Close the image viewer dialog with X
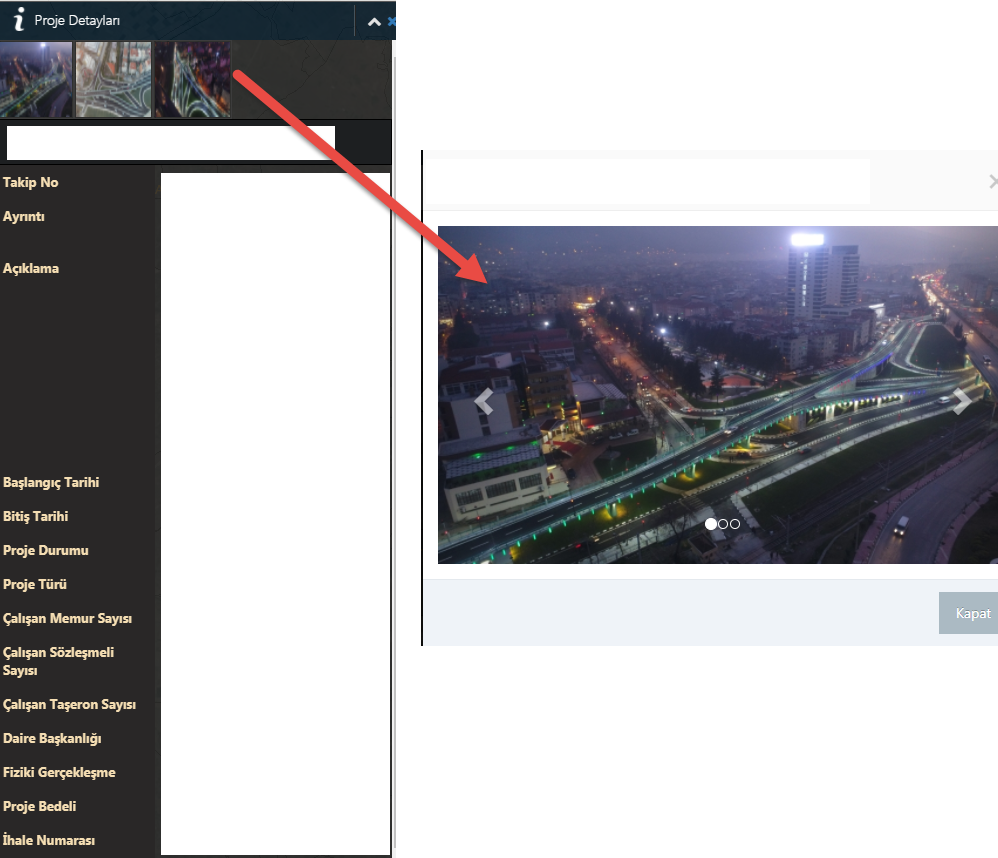 (x=992, y=181)
